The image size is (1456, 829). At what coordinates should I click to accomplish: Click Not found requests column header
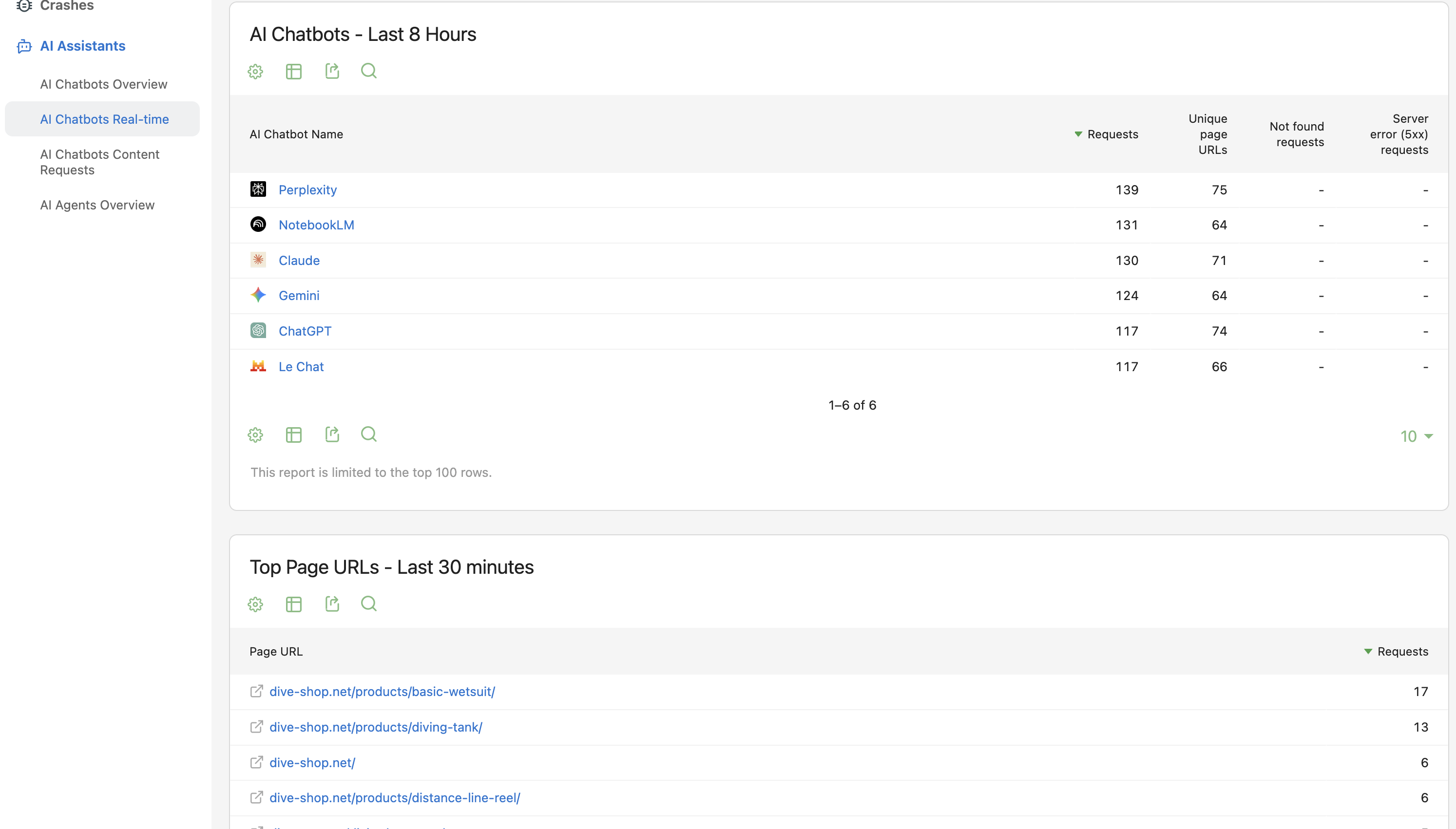click(1297, 134)
